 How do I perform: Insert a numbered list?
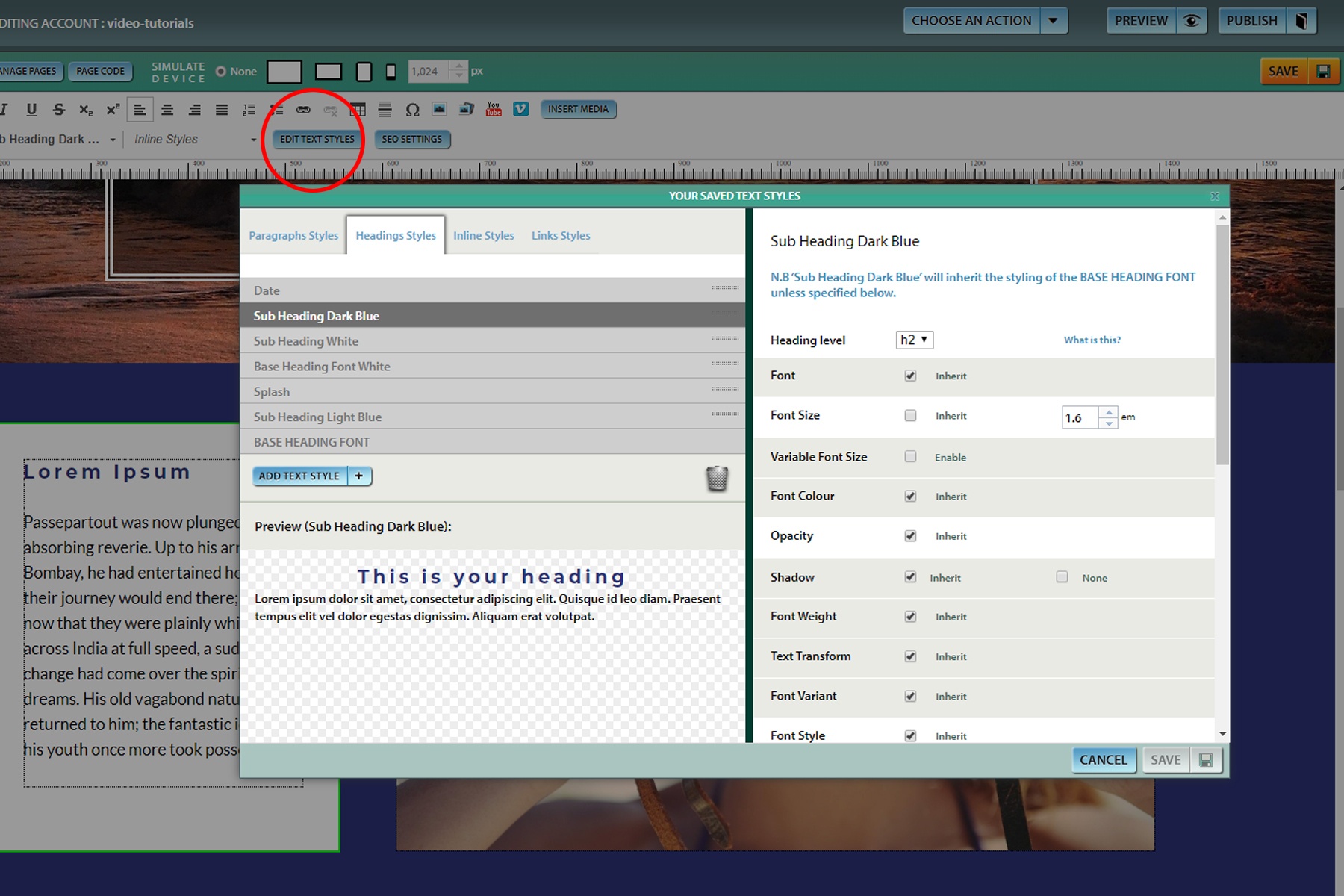pos(249,110)
